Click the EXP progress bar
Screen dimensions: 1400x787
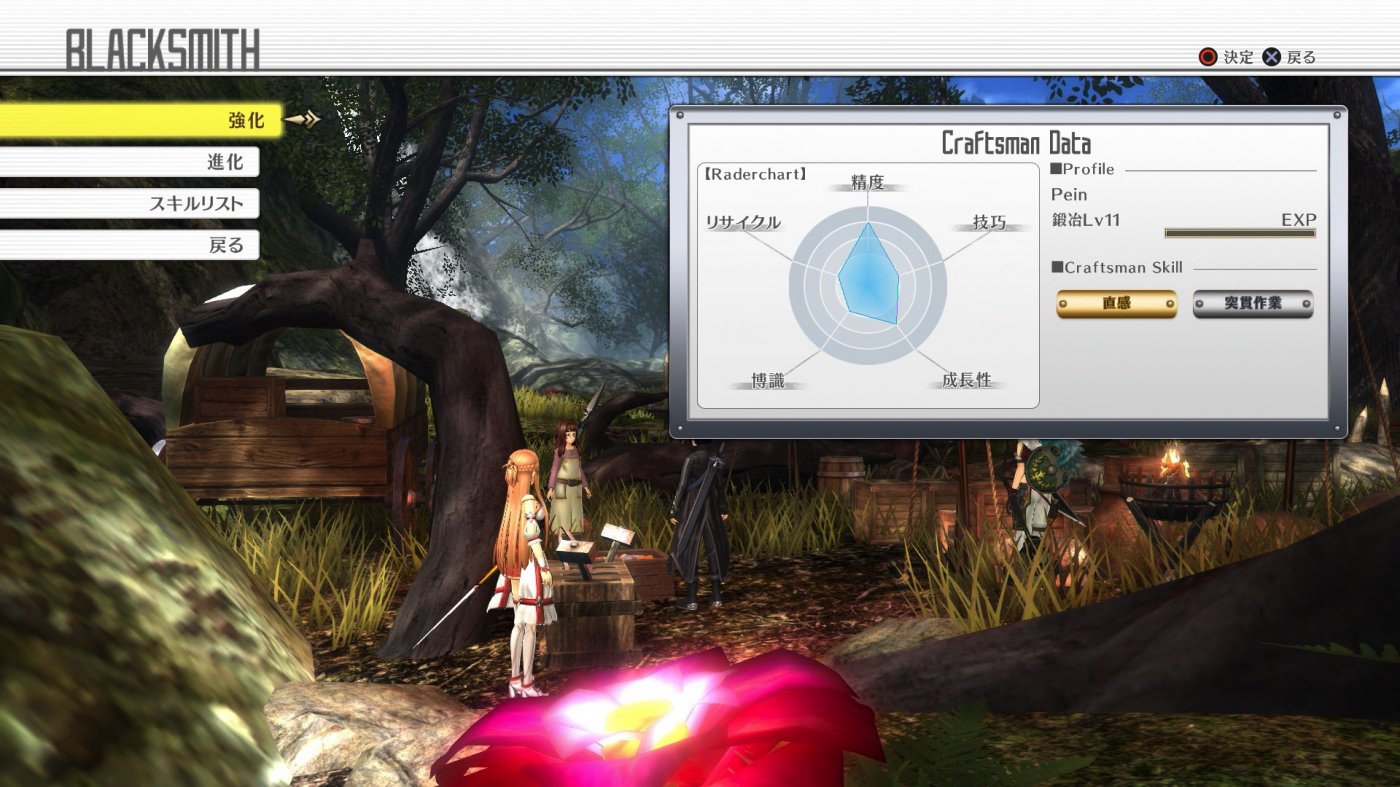(x=1237, y=232)
